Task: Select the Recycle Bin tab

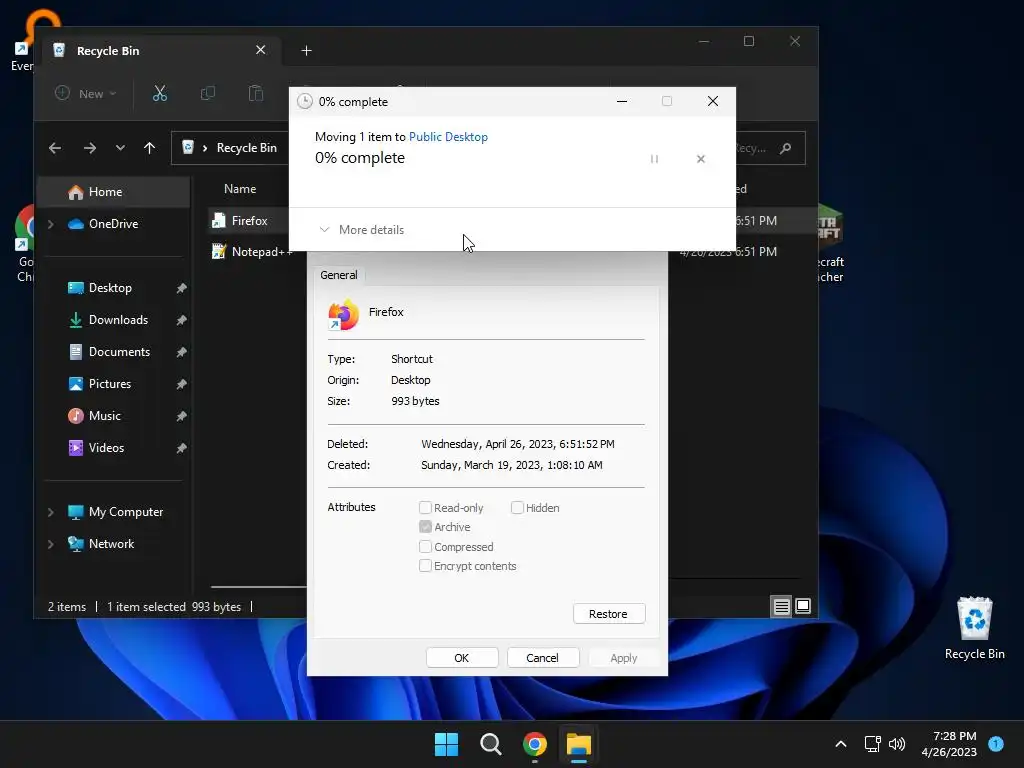Action: click(x=163, y=51)
